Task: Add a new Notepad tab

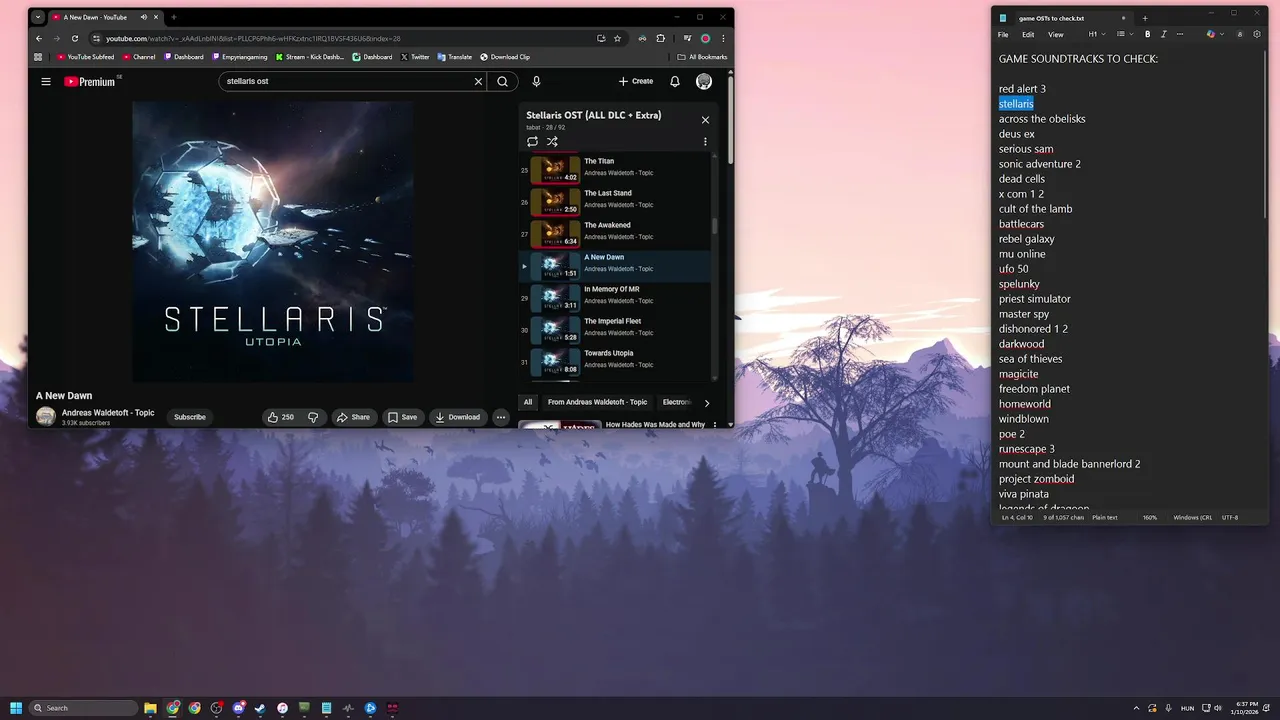Action: coord(1145,18)
